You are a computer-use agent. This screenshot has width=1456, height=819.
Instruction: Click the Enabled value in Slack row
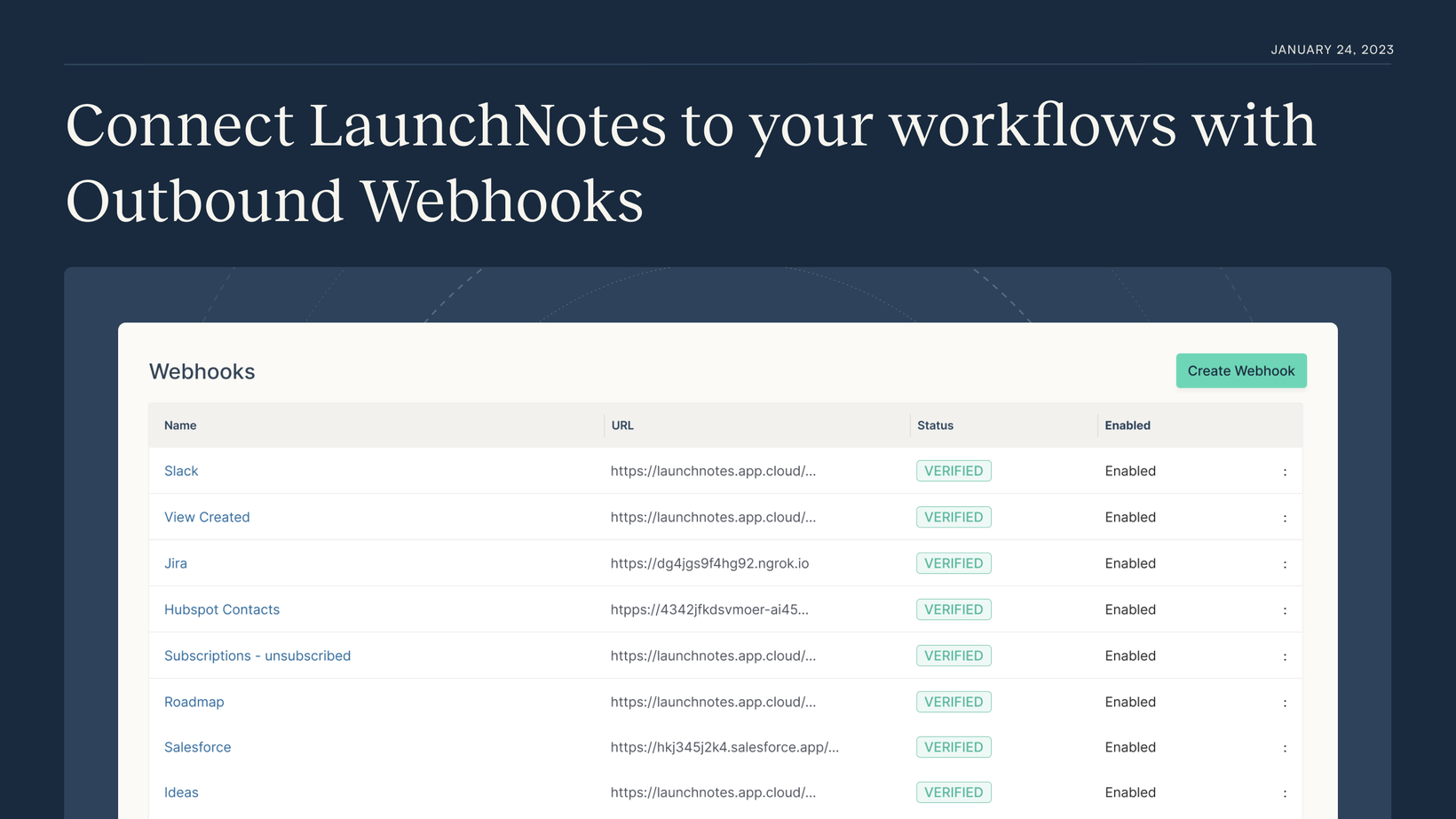tap(1130, 471)
